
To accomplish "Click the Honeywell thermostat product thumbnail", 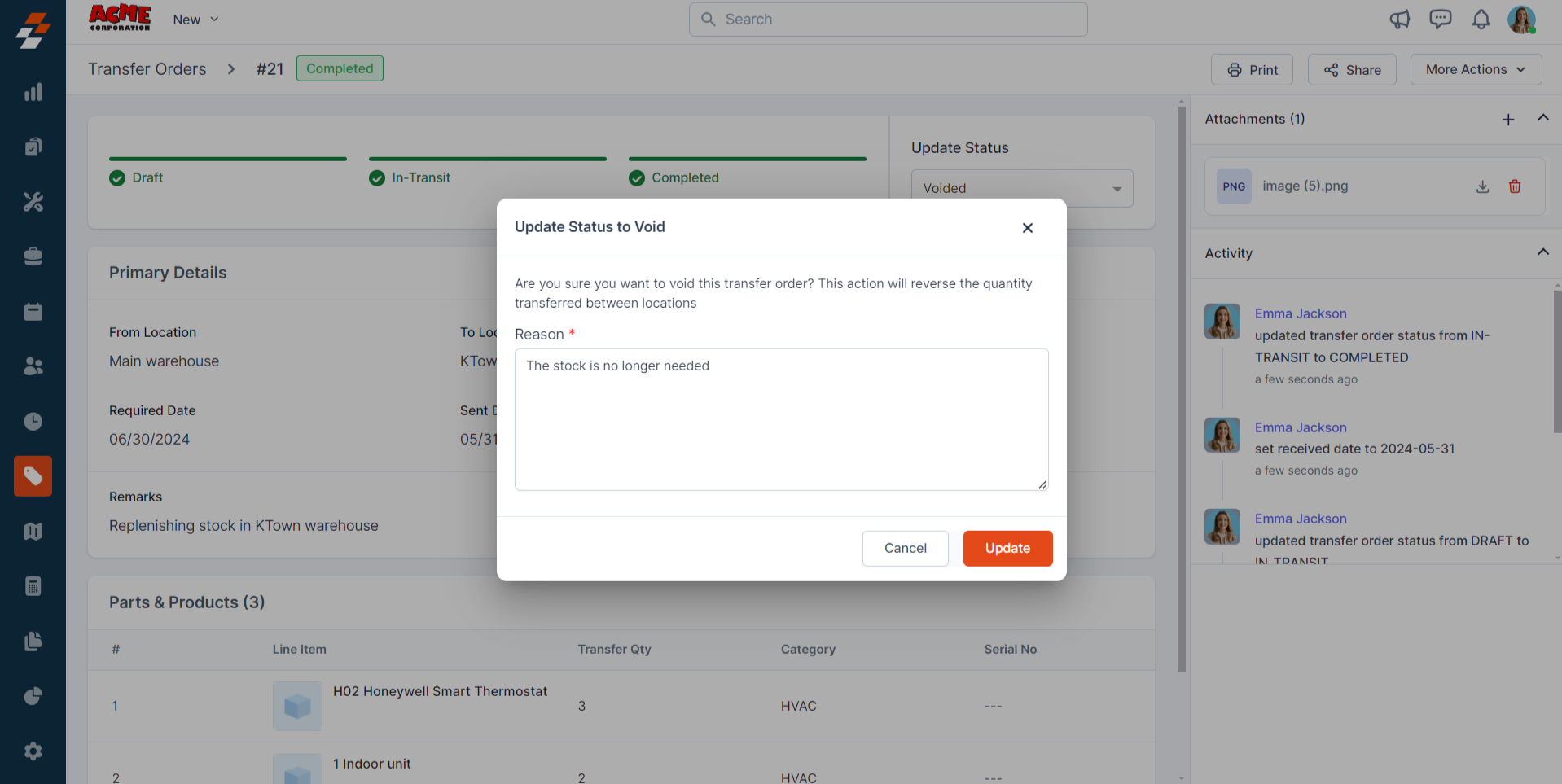I will pyautogui.click(x=297, y=706).
